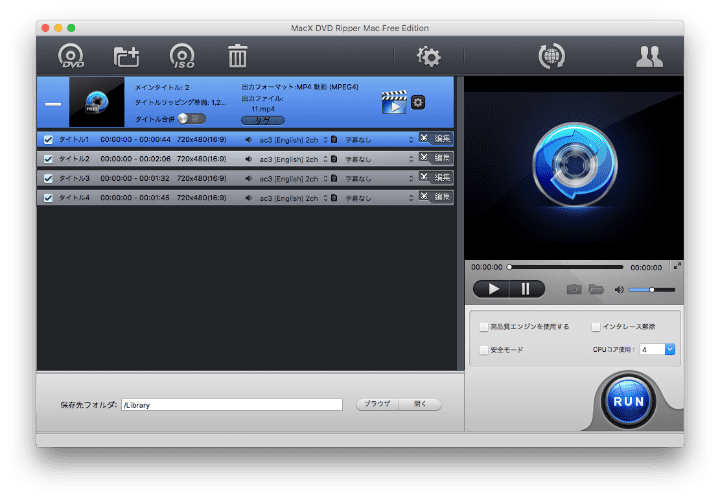720x499 pixels.
Task: Enable the 安全モード checkbox
Action: [484, 350]
